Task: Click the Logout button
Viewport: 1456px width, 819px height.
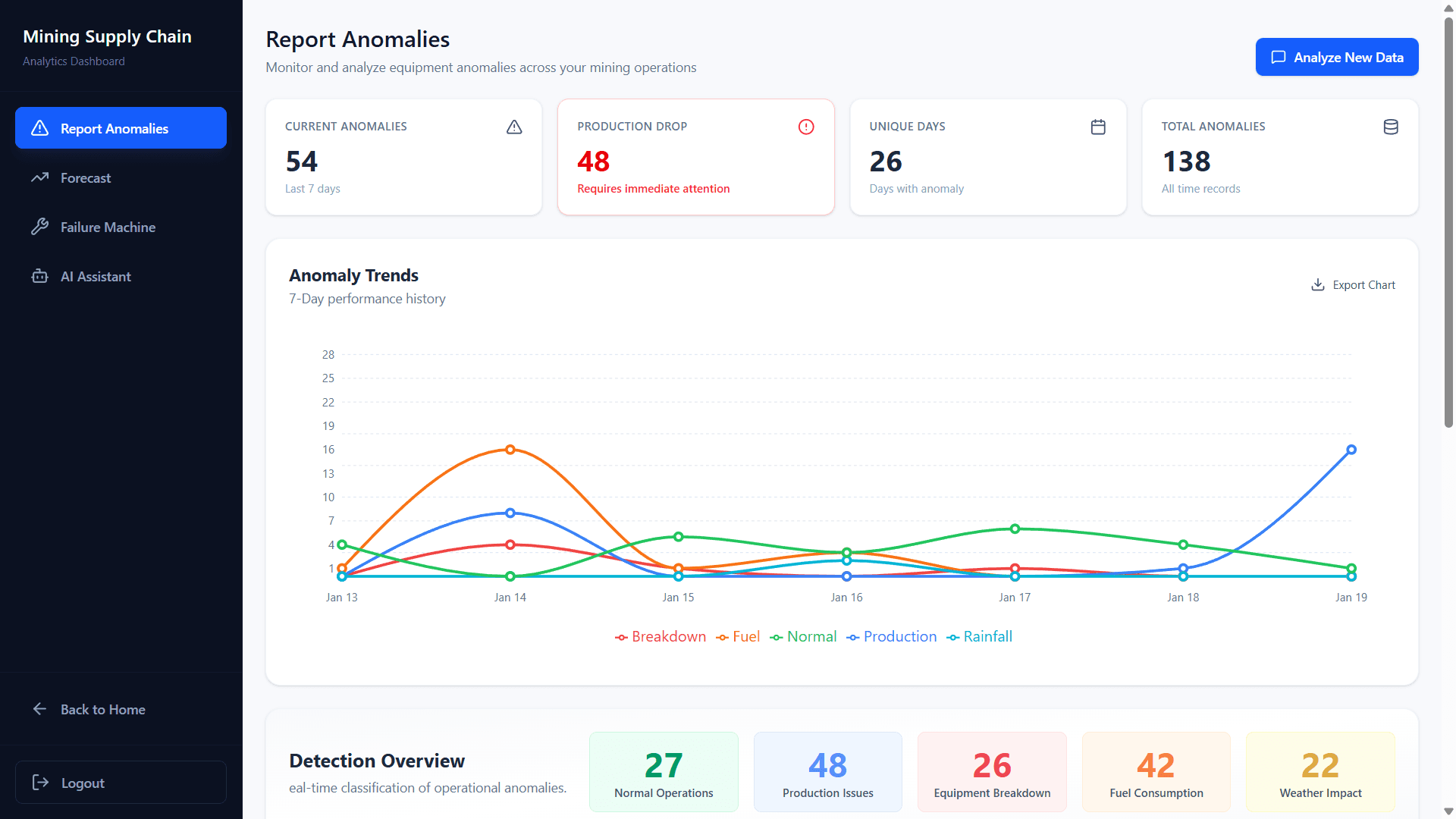Action: (121, 782)
